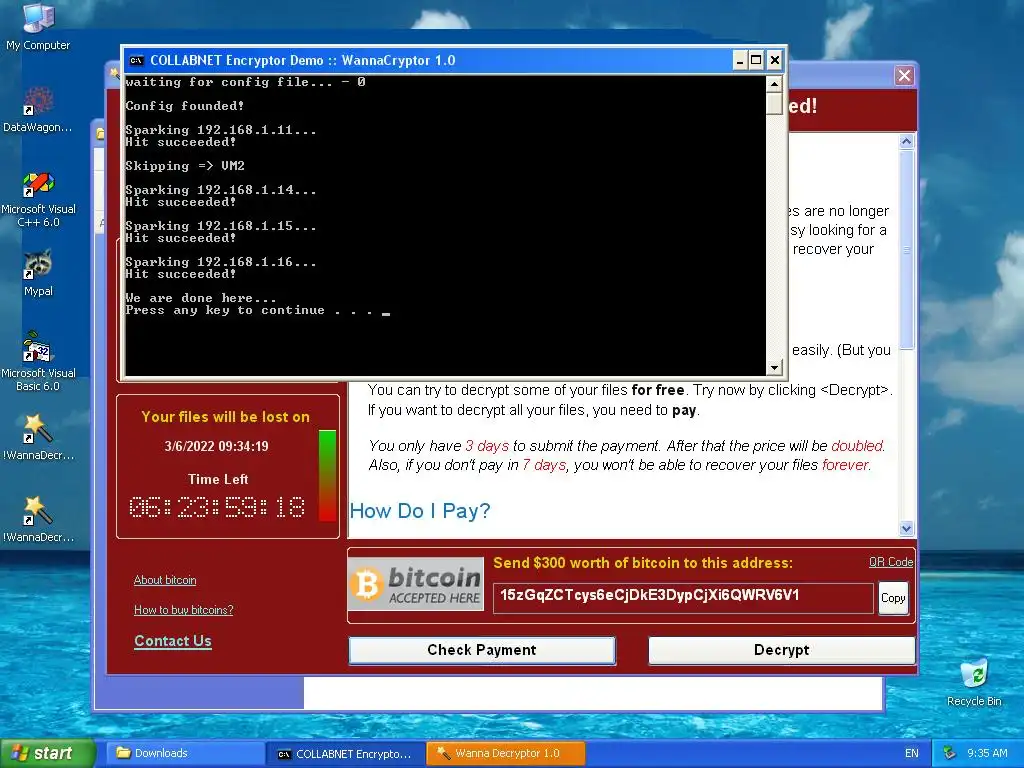Close the COLLABNET Encryptor console window
This screenshot has width=1024, height=768.
point(775,61)
